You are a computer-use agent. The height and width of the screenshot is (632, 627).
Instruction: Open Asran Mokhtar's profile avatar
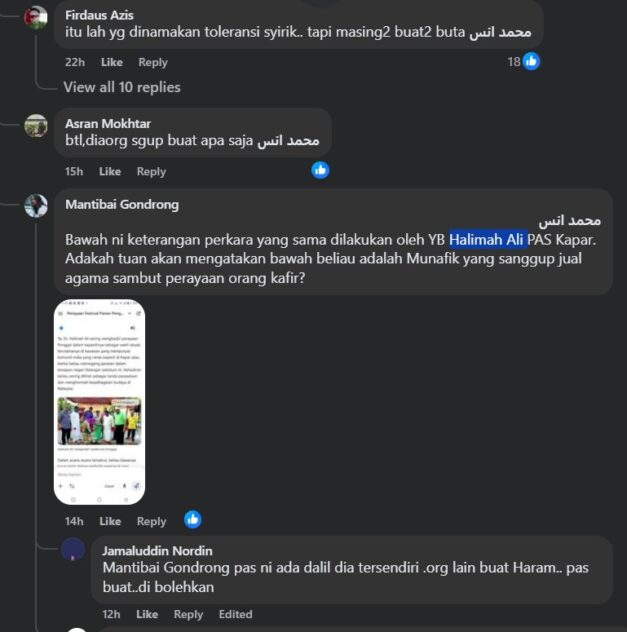pos(36,126)
